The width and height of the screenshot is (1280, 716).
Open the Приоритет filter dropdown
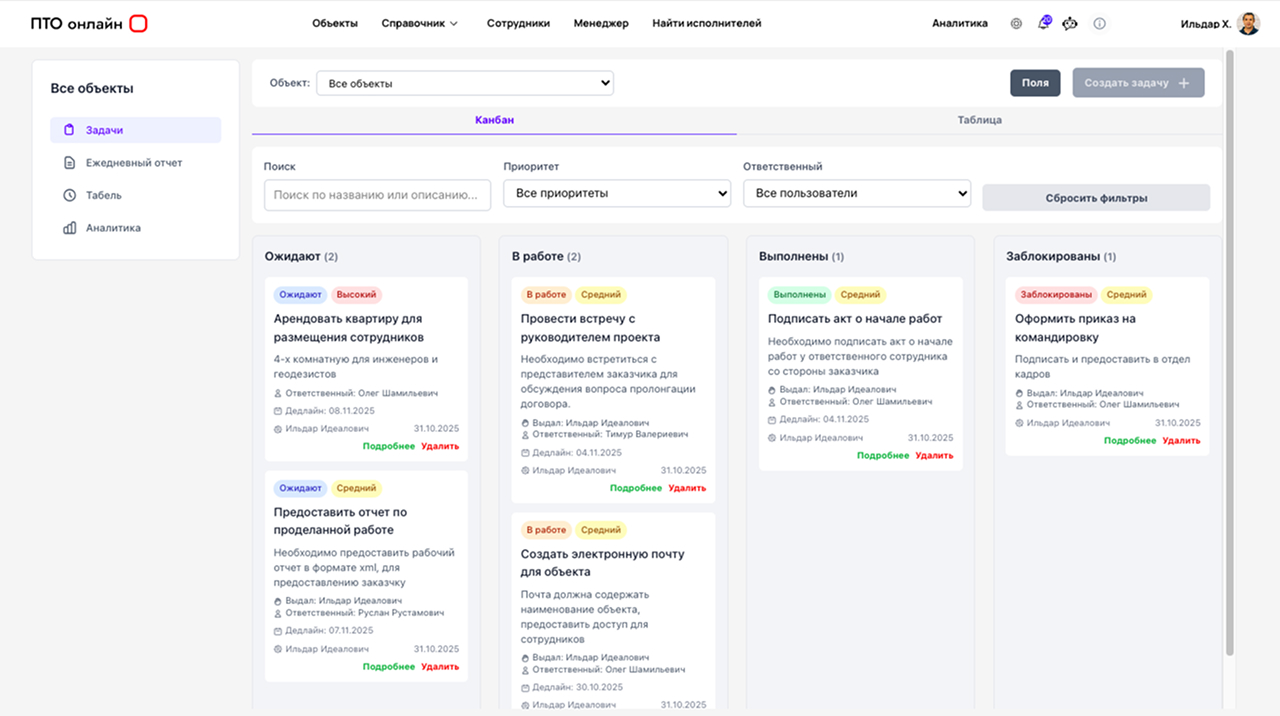(616, 193)
